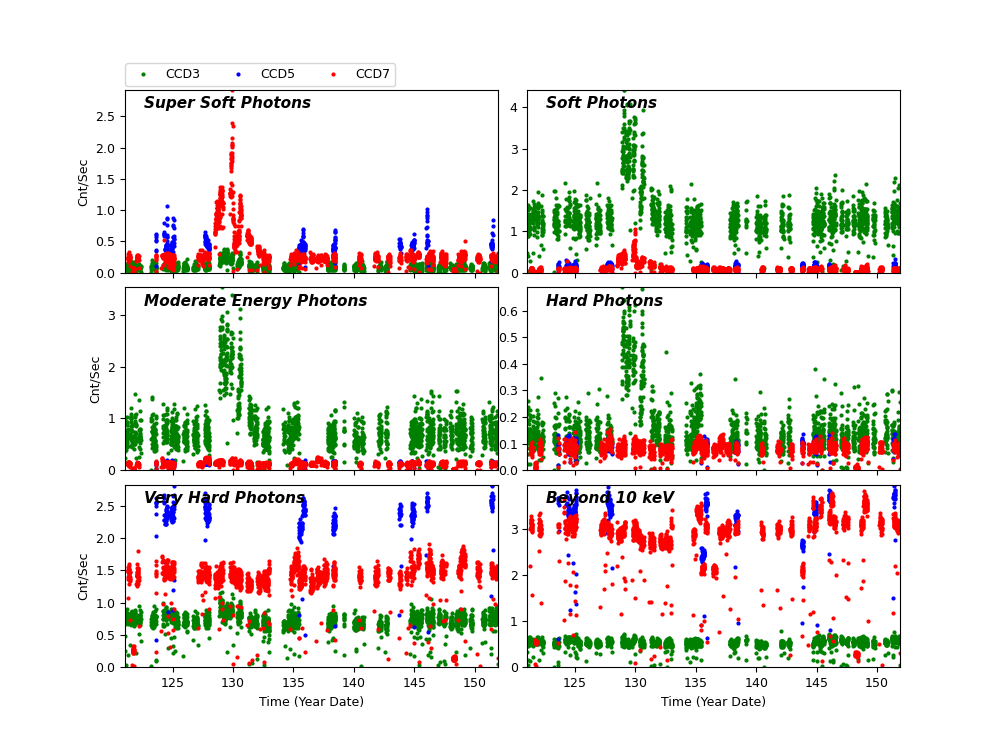Viewport: 1000px width, 750px height.
Task: Click the red CCD7 legend marker
Action: coord(333,75)
